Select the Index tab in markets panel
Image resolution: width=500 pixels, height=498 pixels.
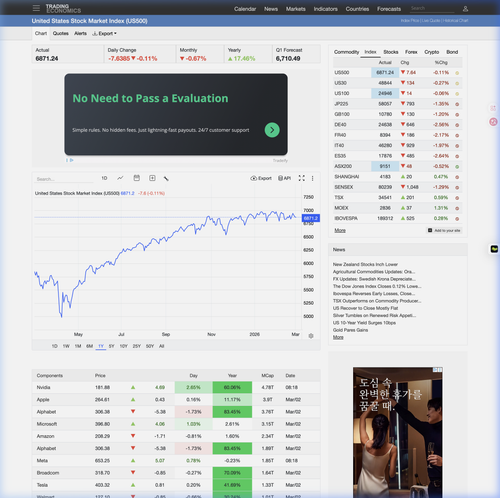[370, 52]
